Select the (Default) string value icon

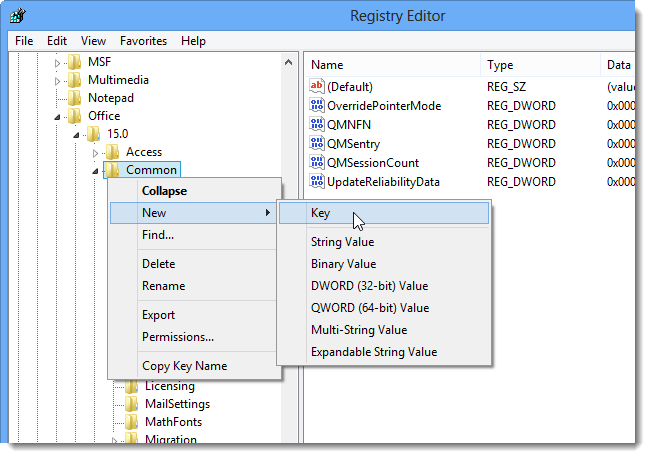point(317,86)
